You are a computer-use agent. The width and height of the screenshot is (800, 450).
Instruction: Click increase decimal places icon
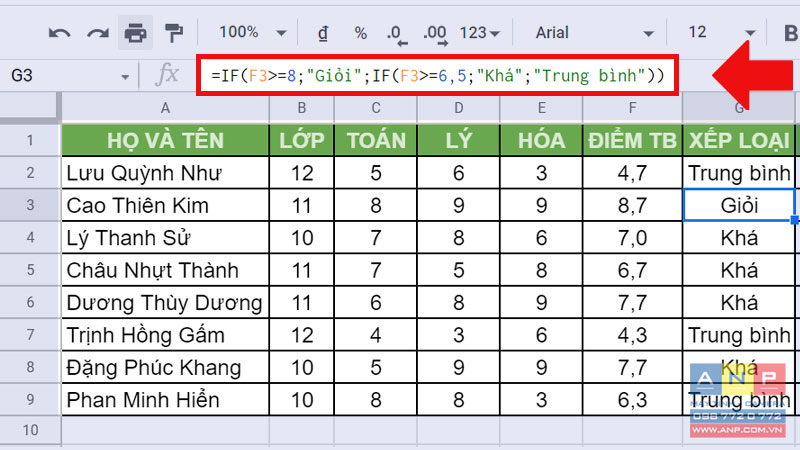tap(434, 34)
